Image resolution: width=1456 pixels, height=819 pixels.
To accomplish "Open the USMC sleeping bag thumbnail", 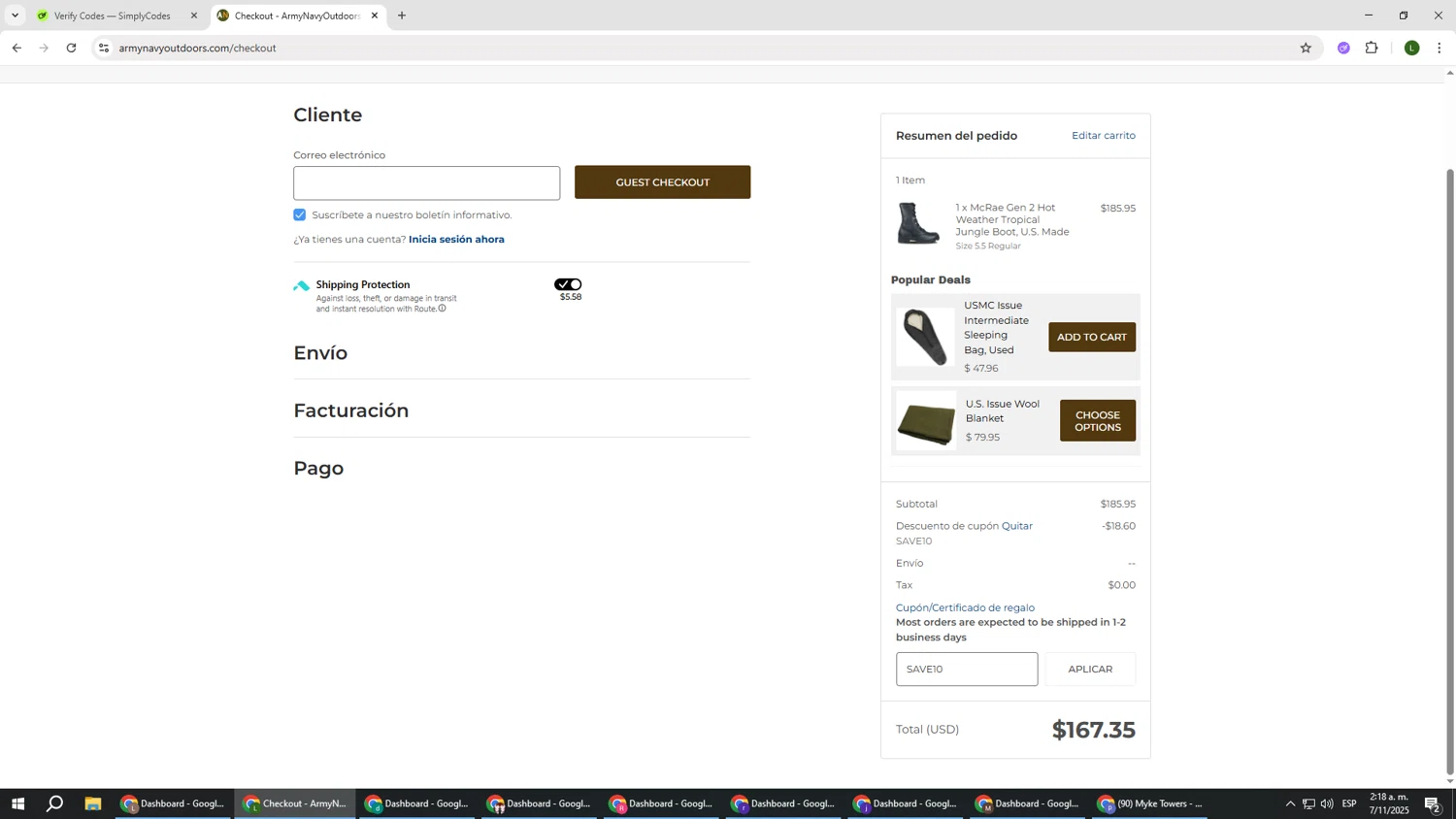I will (924, 337).
